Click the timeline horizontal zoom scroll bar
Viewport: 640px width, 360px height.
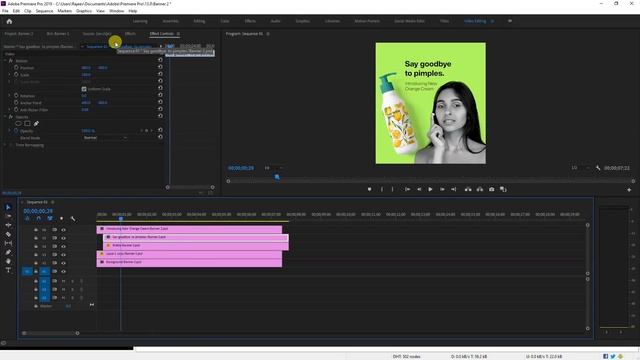click(x=51, y=333)
